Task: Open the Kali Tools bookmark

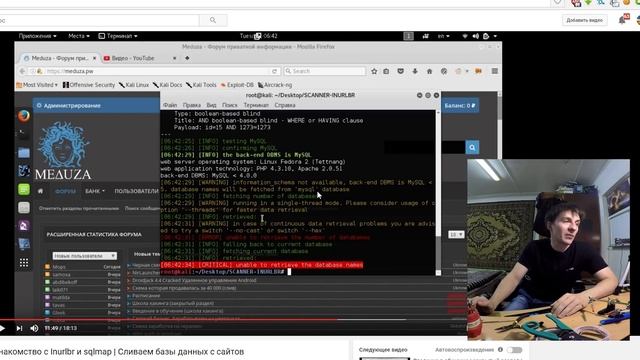Action: pos(201,85)
